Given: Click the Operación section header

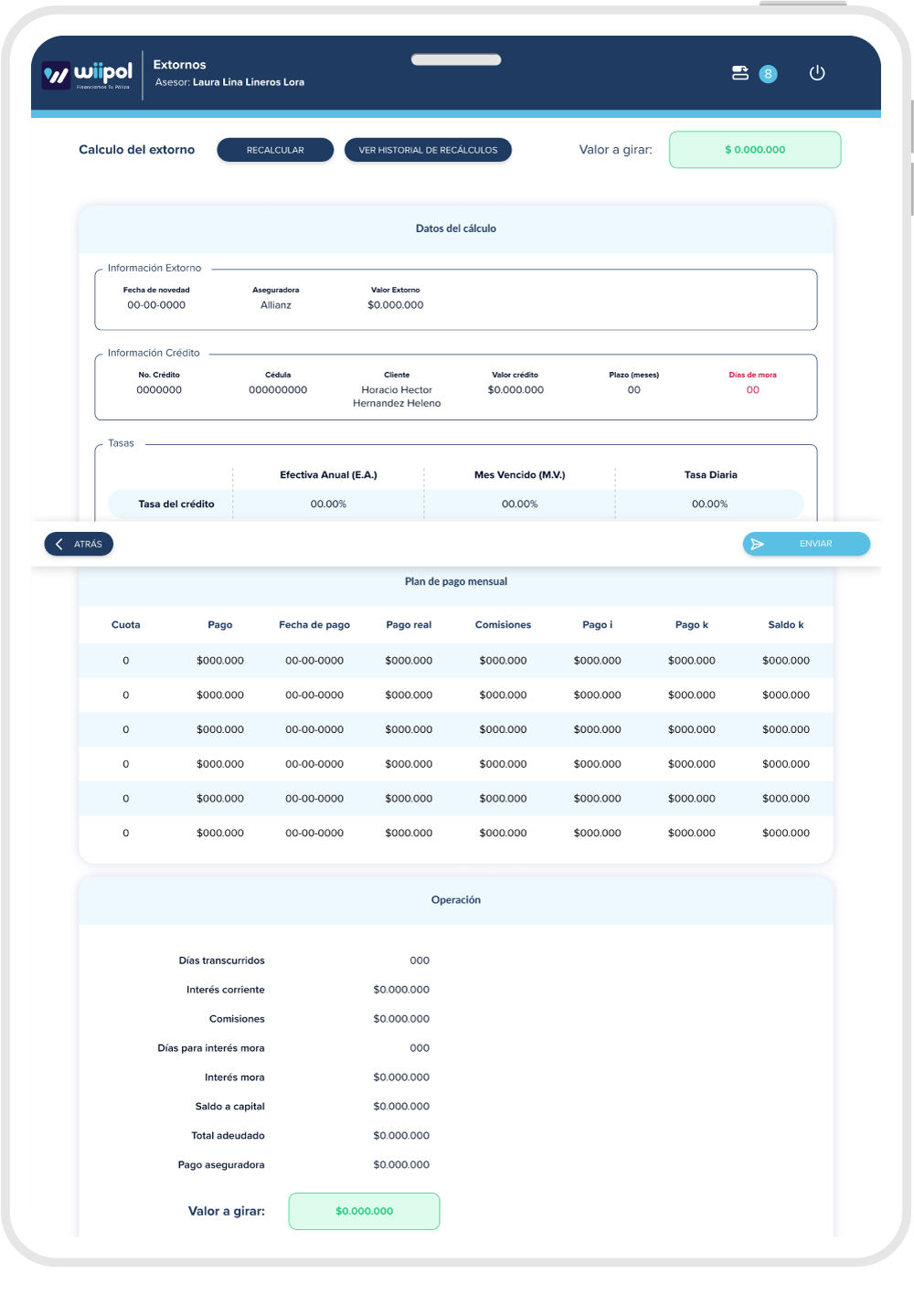Looking at the screenshot, I should coord(456,900).
